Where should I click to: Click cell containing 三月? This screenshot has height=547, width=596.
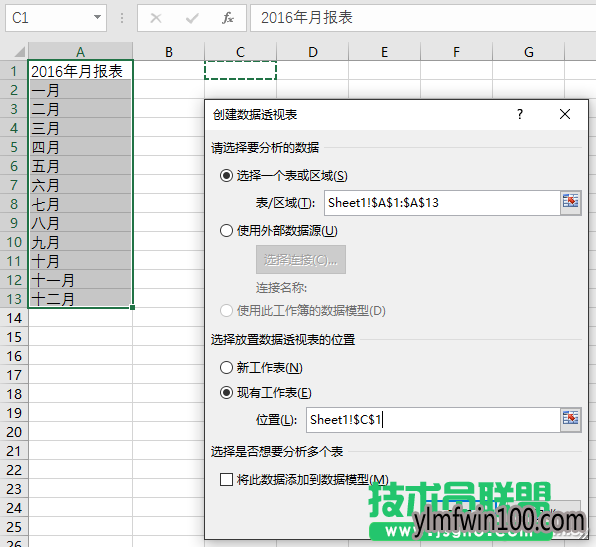click(80, 128)
